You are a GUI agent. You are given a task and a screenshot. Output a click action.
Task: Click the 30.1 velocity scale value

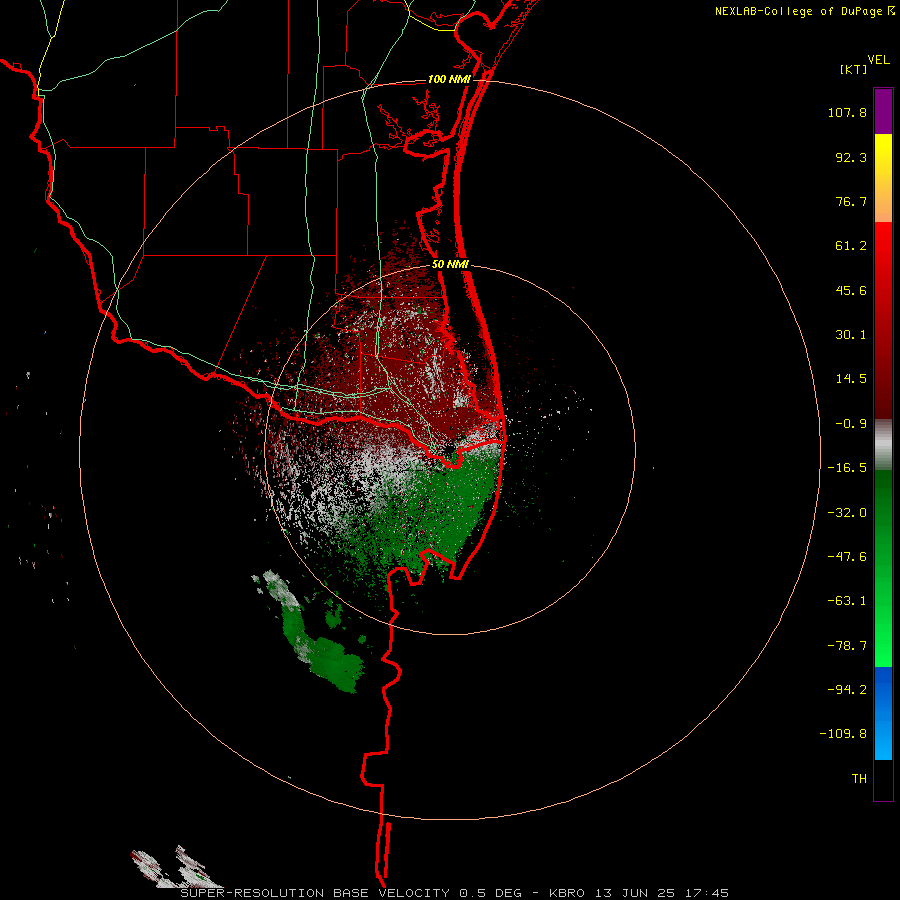click(x=851, y=335)
